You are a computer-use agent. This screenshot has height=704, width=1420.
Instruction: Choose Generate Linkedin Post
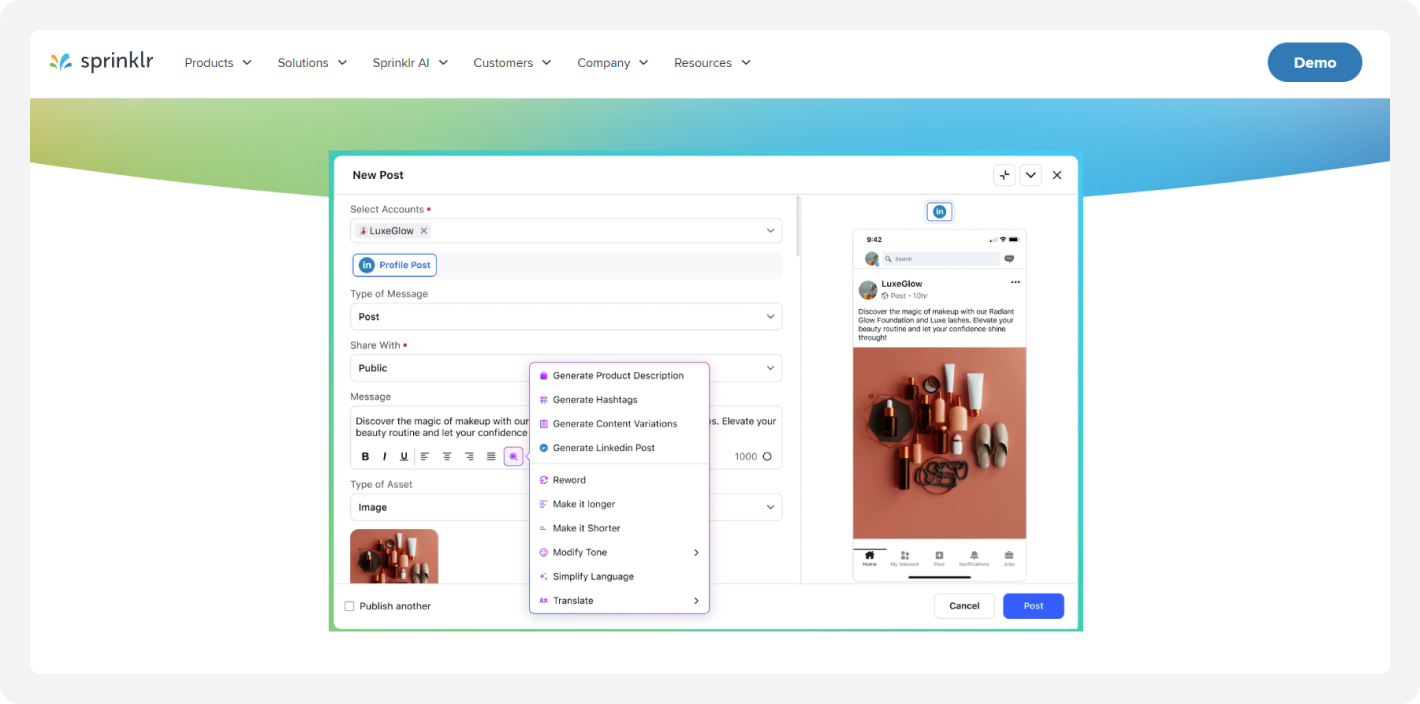pyautogui.click(x=619, y=448)
